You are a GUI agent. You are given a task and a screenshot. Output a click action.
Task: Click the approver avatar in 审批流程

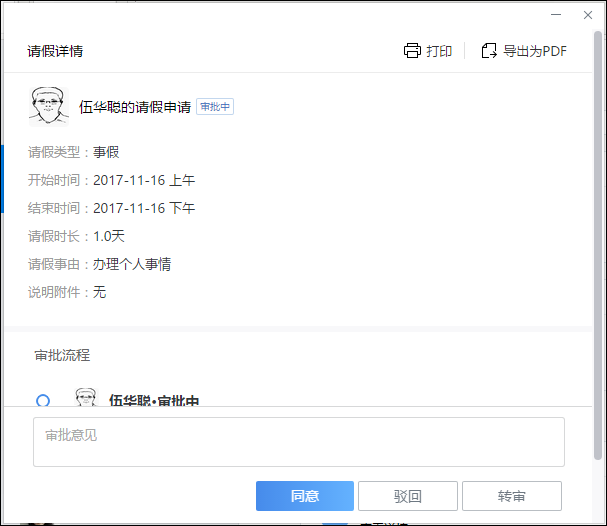coord(87,398)
